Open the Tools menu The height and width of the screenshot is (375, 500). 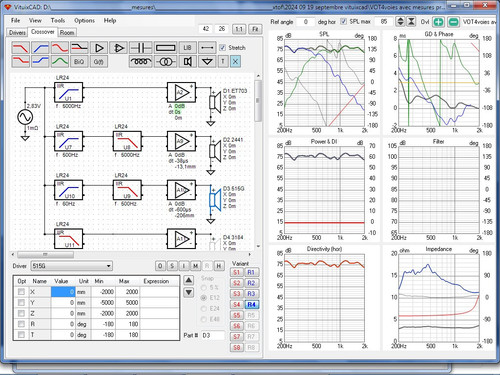58,20
